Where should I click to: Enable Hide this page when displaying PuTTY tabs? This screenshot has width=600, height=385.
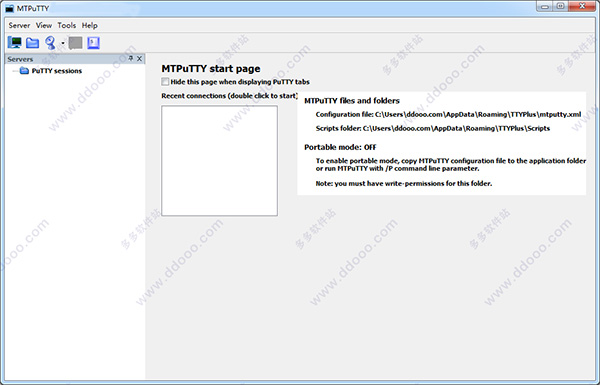165,82
